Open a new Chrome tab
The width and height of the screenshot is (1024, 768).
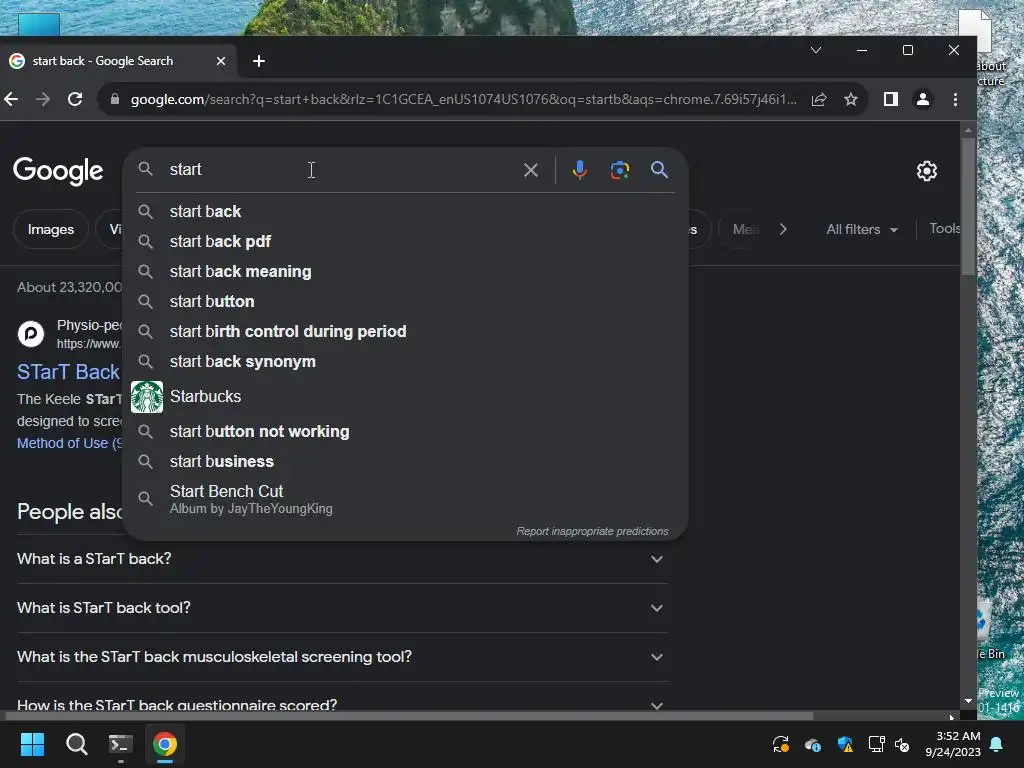[259, 61]
